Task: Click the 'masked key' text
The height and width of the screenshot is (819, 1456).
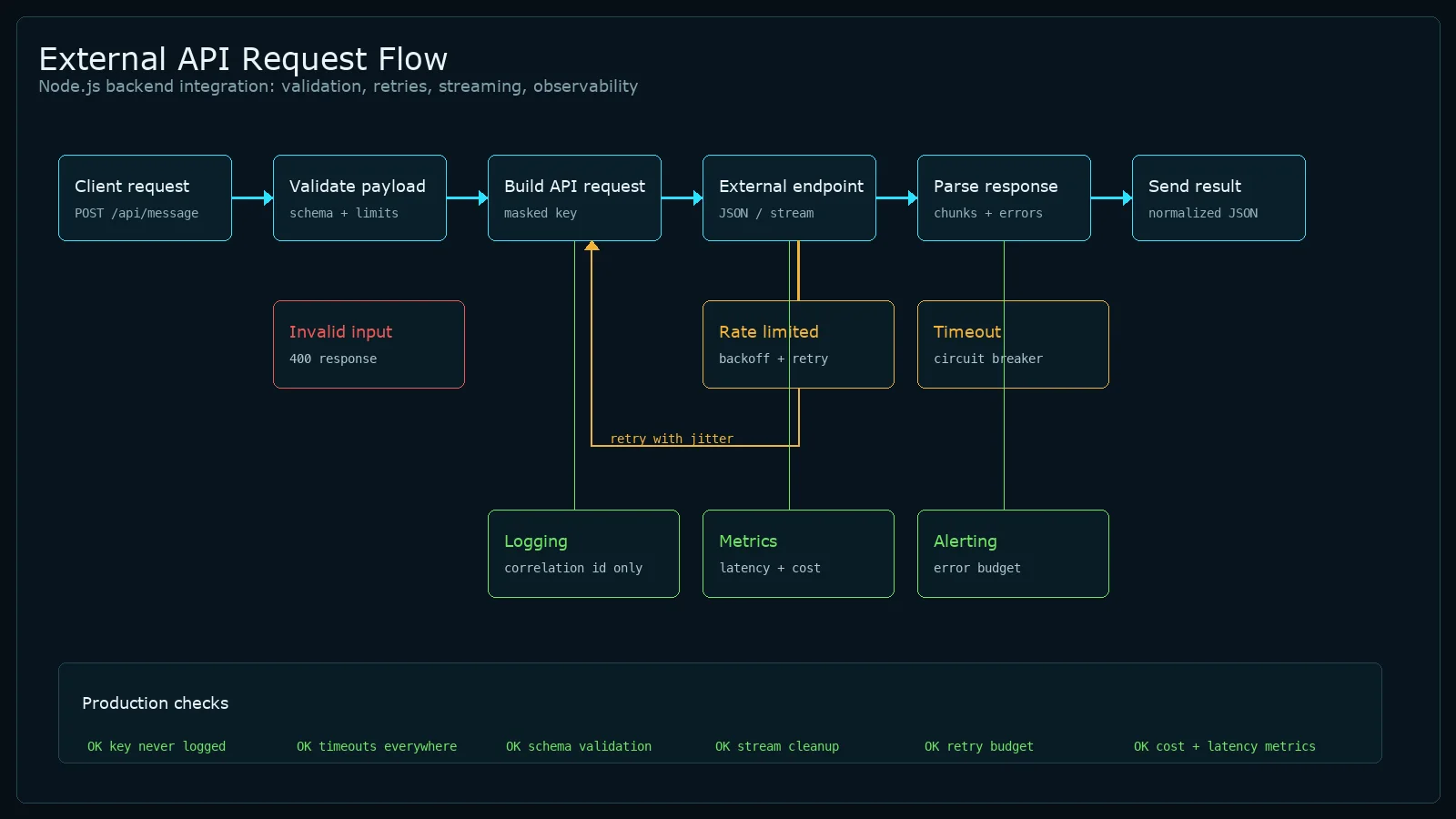Action: [x=541, y=213]
